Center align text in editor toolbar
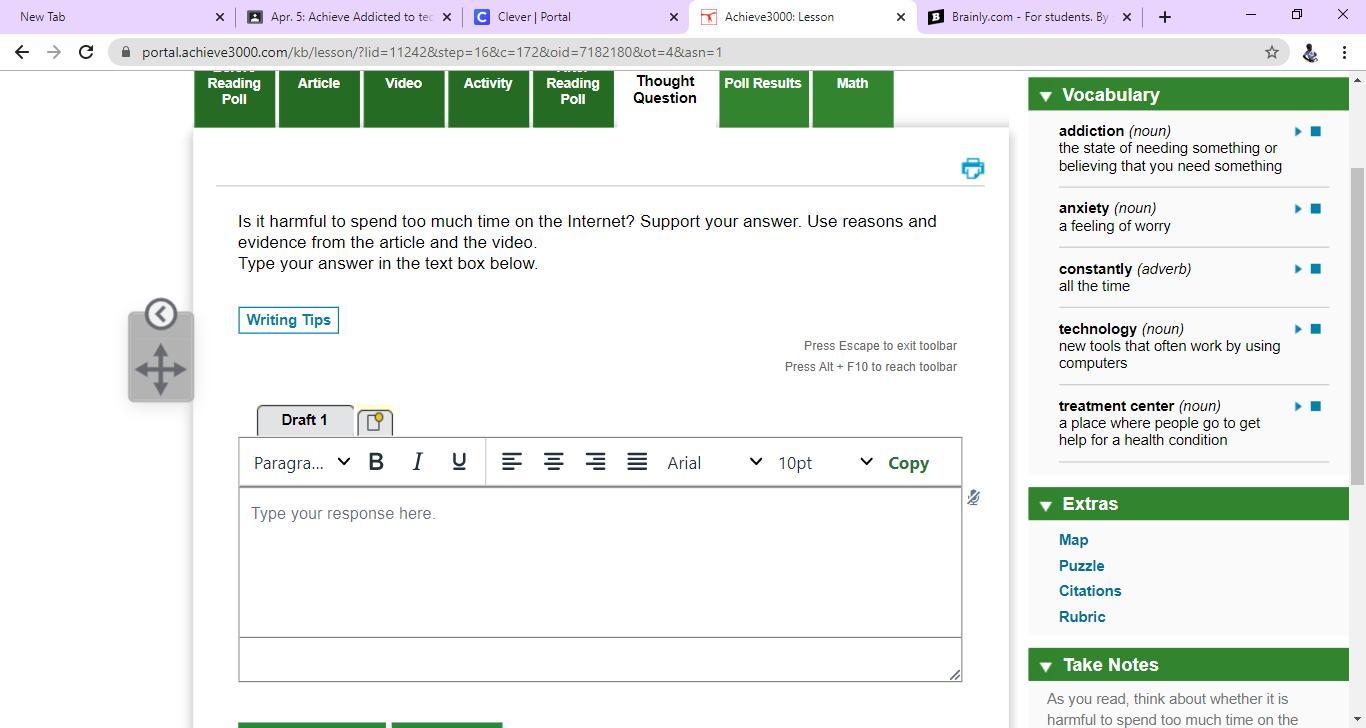 tap(553, 462)
